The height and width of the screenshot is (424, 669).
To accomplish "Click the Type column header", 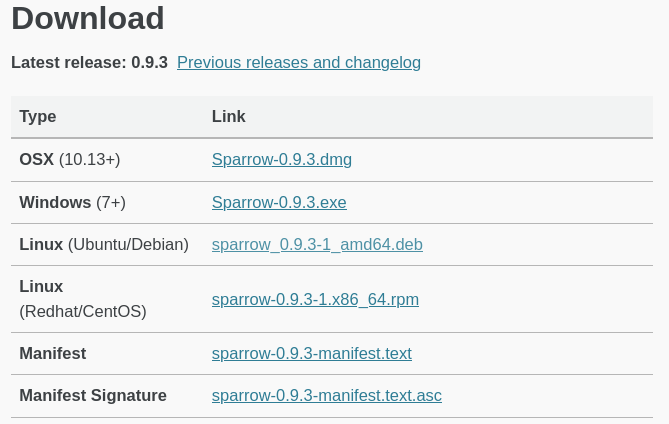I will coord(38,116).
